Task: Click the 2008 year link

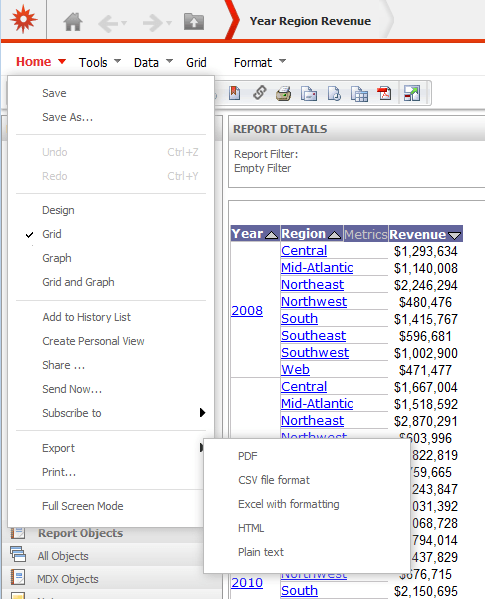Action: coord(247,311)
